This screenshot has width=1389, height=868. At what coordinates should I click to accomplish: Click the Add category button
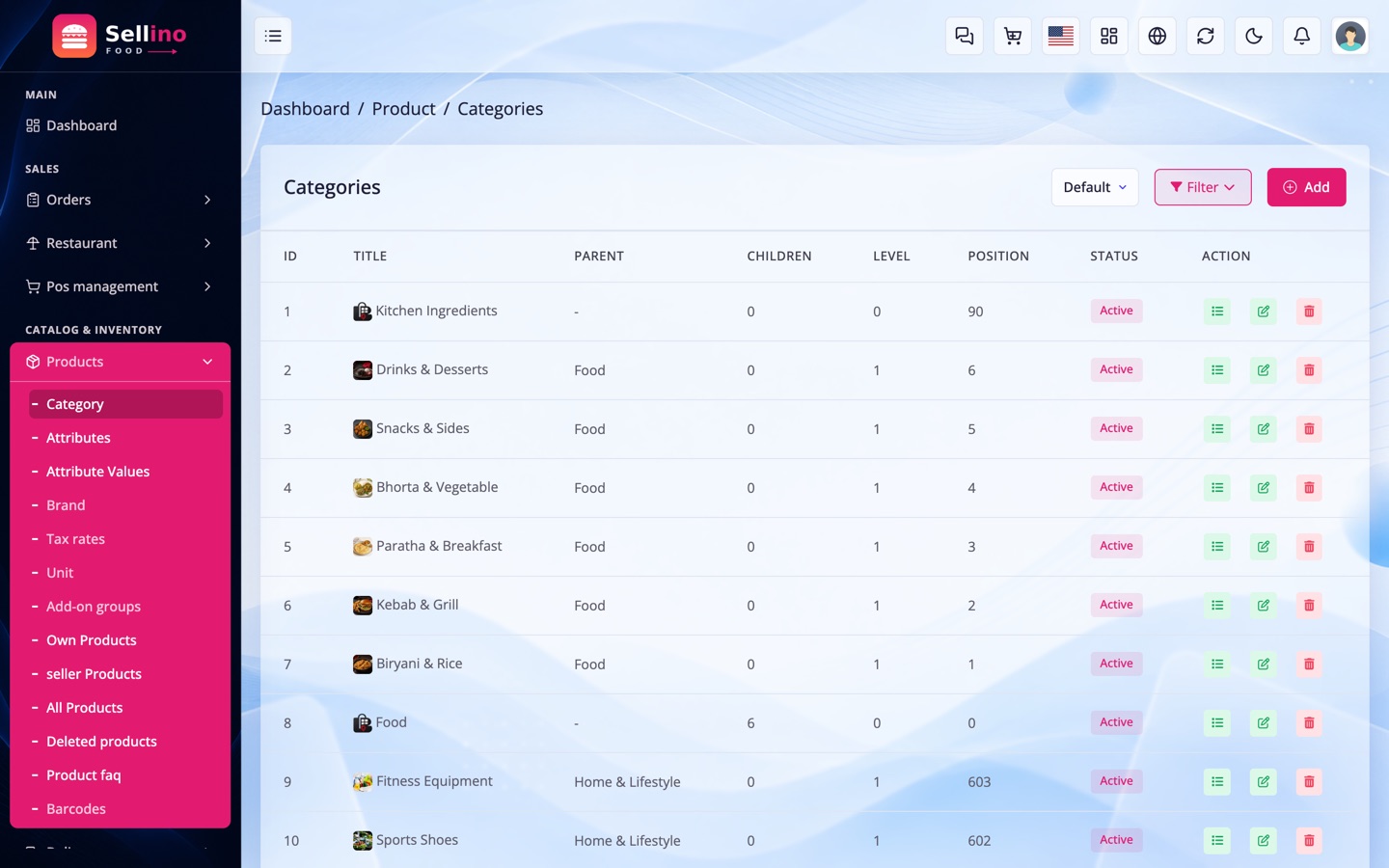pyautogui.click(x=1306, y=187)
